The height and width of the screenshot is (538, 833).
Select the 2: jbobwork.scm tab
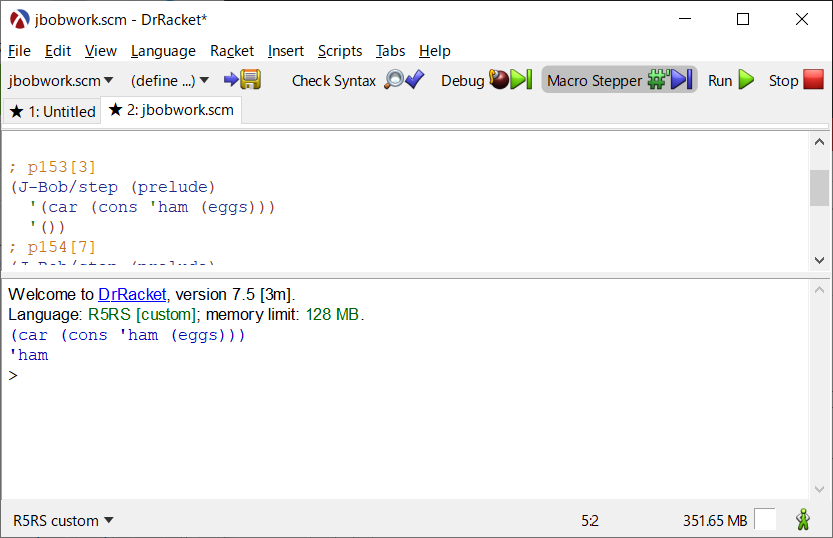click(171, 110)
